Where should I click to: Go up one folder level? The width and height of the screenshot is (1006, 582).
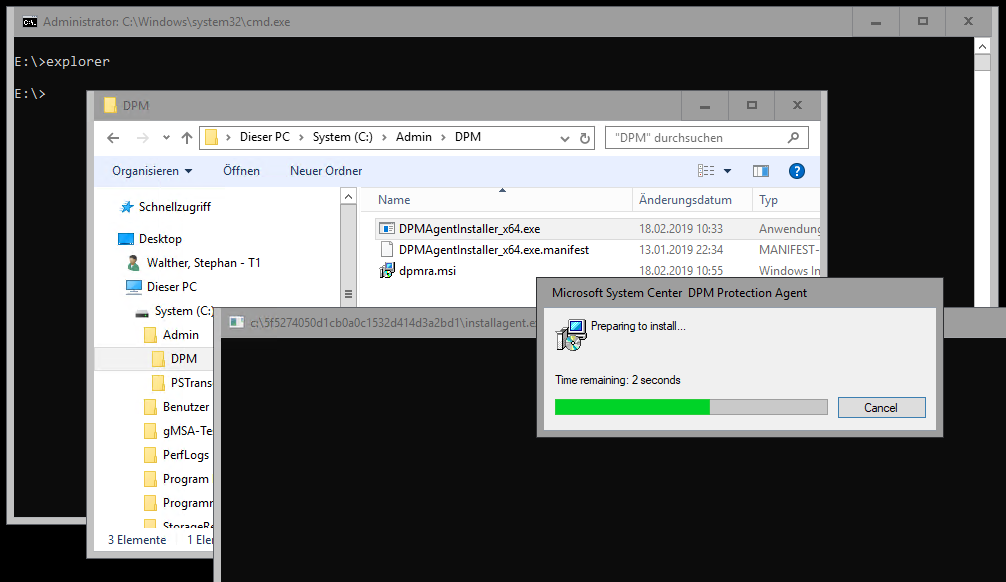[187, 138]
